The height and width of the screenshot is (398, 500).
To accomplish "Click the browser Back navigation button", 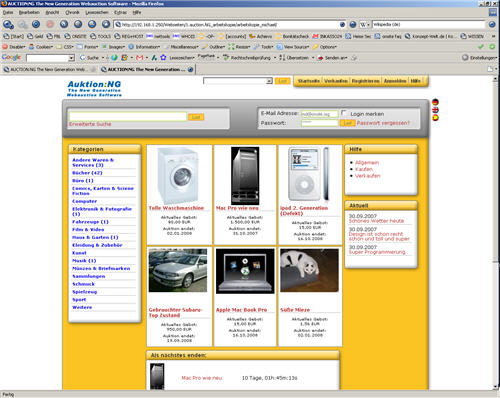I will (8, 24).
